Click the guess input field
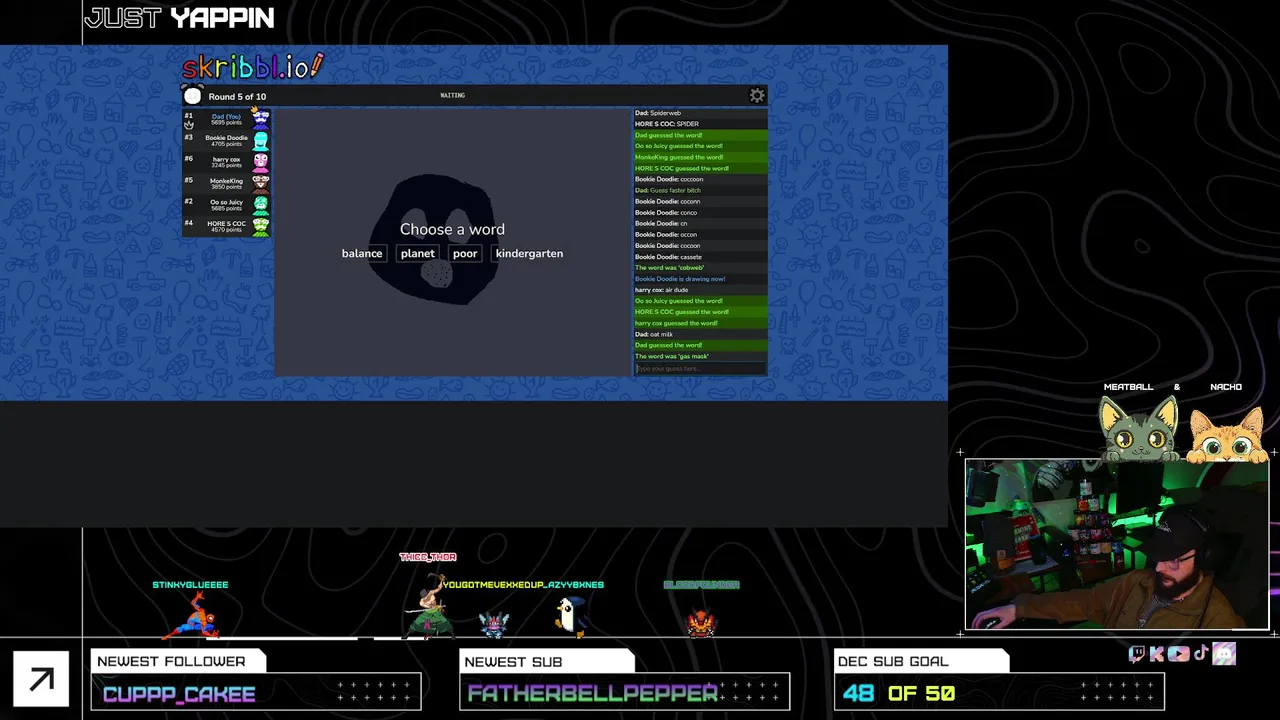The height and width of the screenshot is (720, 1280). (700, 369)
